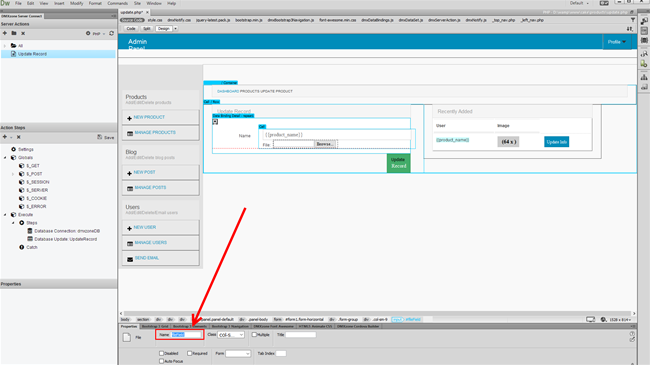
Task: Expand the $_POST global node
Action: point(13,174)
